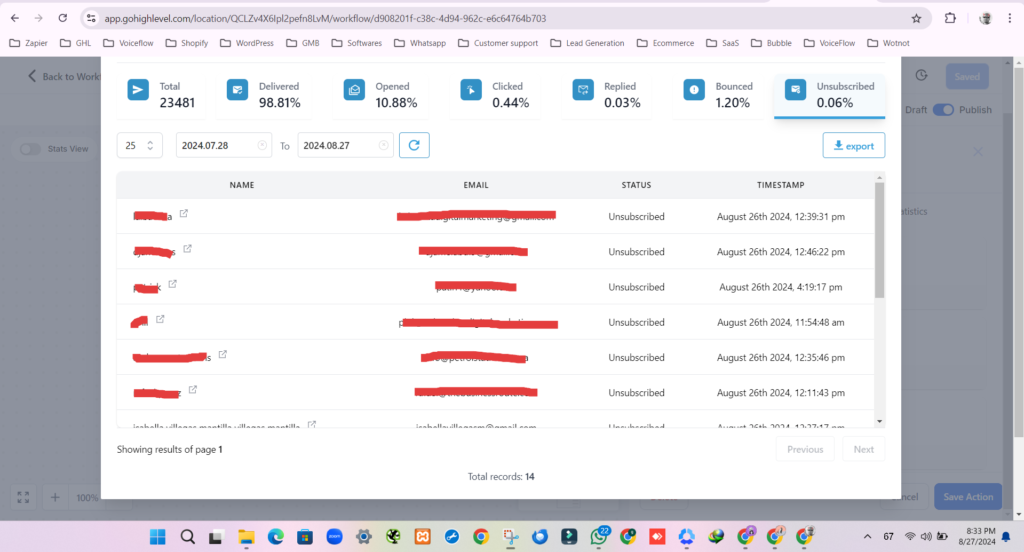Click timestamp August 26th 2024, 4:19:17 pm
Screen dimensions: 1024x552
[x=780, y=287]
